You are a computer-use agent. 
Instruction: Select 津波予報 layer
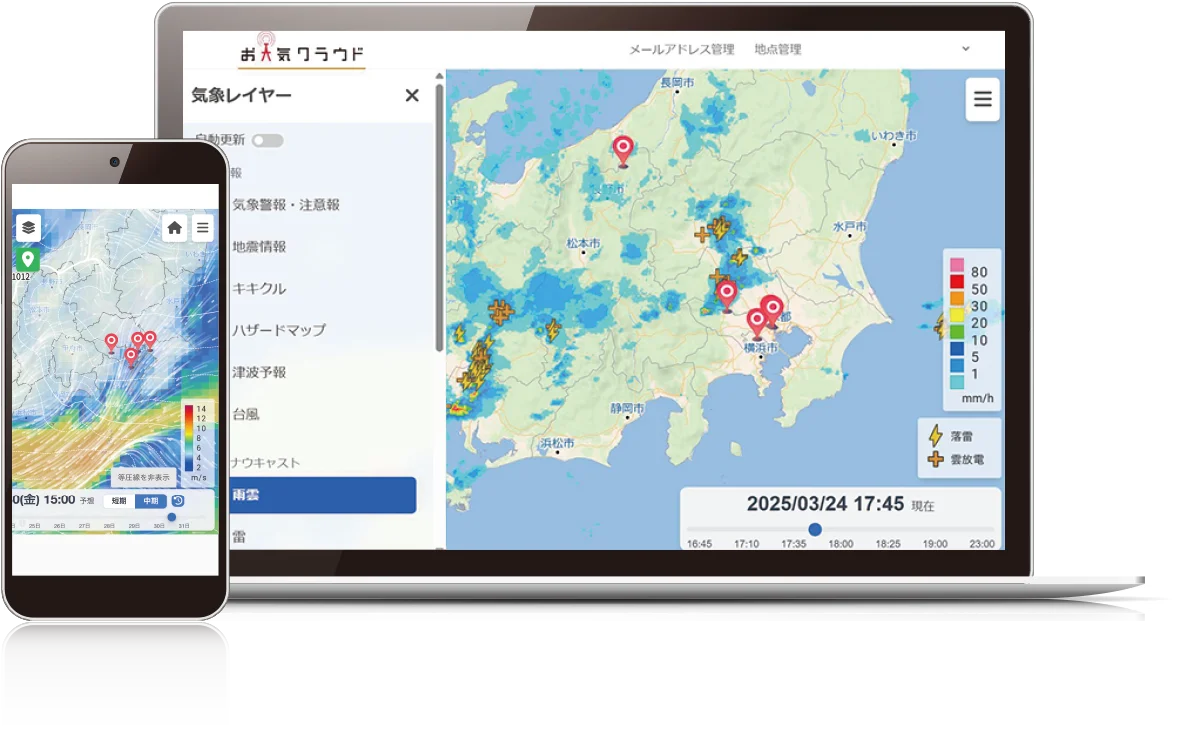(x=259, y=372)
